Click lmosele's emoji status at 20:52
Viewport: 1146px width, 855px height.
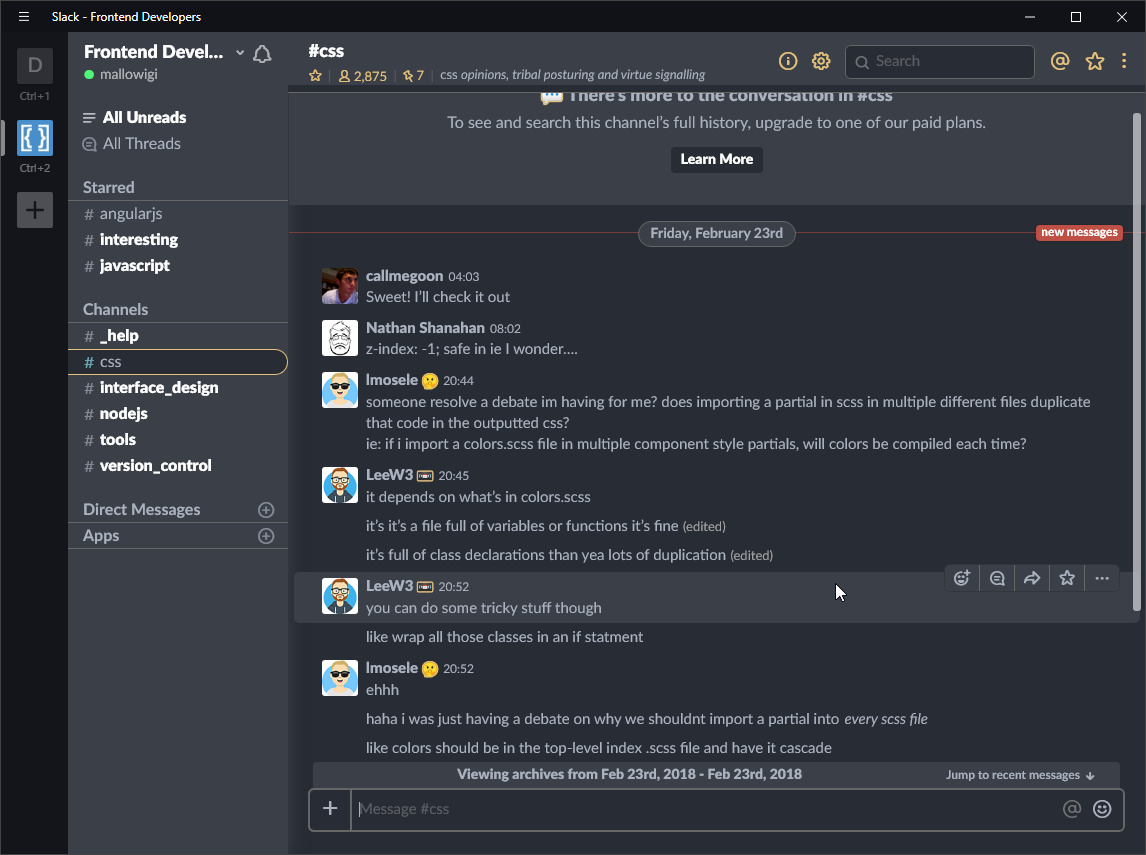click(x=430, y=669)
